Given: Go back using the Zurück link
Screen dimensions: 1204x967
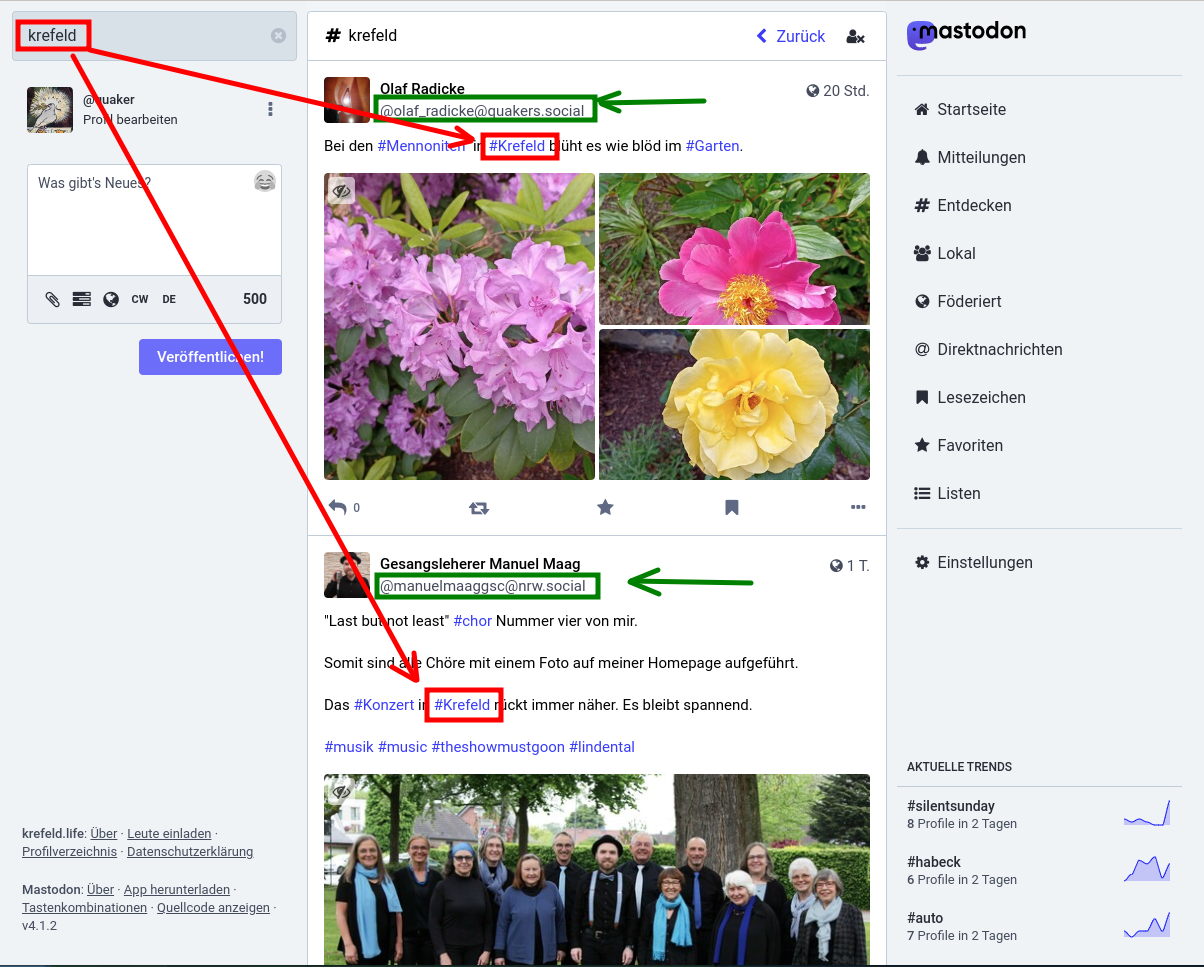Looking at the screenshot, I should click(790, 36).
